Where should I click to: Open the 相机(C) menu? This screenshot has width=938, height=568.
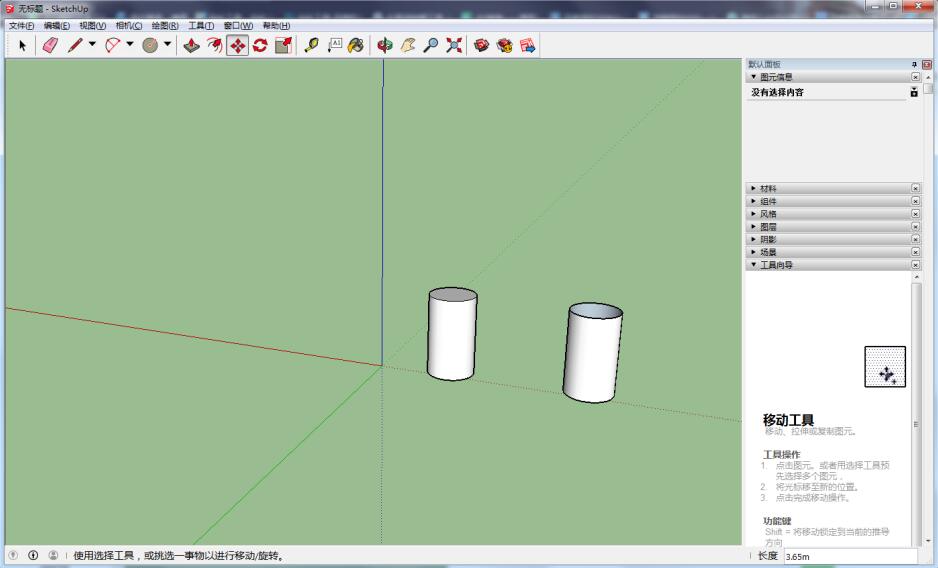128,25
